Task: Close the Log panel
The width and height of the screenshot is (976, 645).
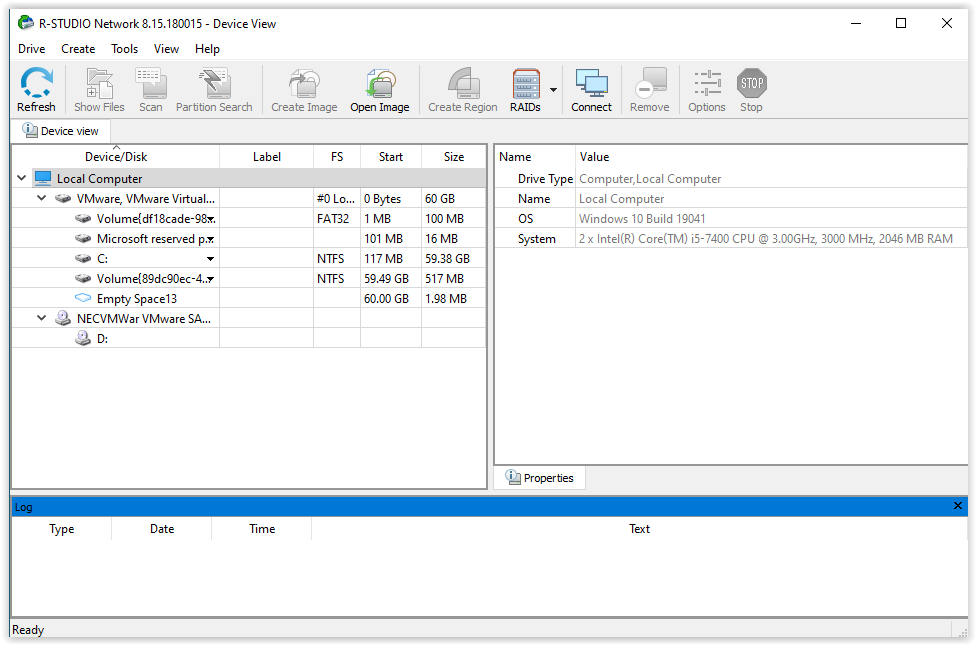Action: click(x=958, y=506)
